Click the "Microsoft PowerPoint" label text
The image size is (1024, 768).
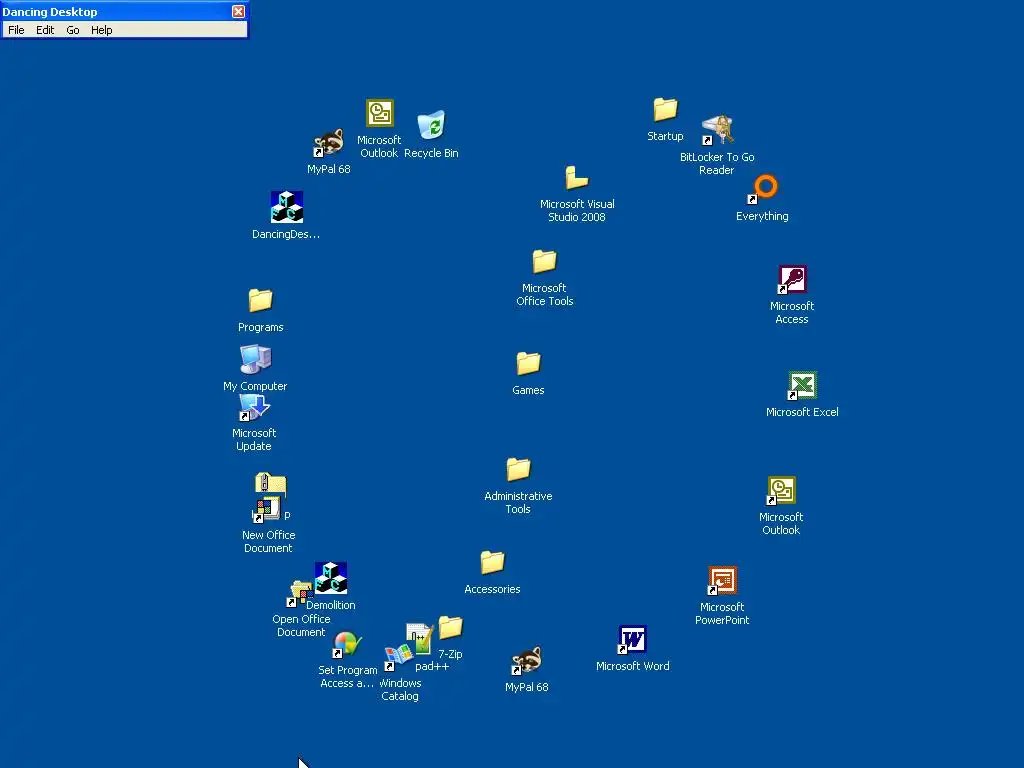[x=722, y=613]
